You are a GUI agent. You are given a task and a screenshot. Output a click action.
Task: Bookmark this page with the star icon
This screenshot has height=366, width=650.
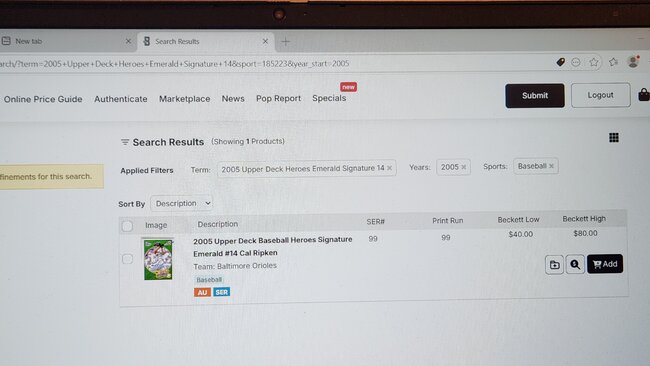594,62
